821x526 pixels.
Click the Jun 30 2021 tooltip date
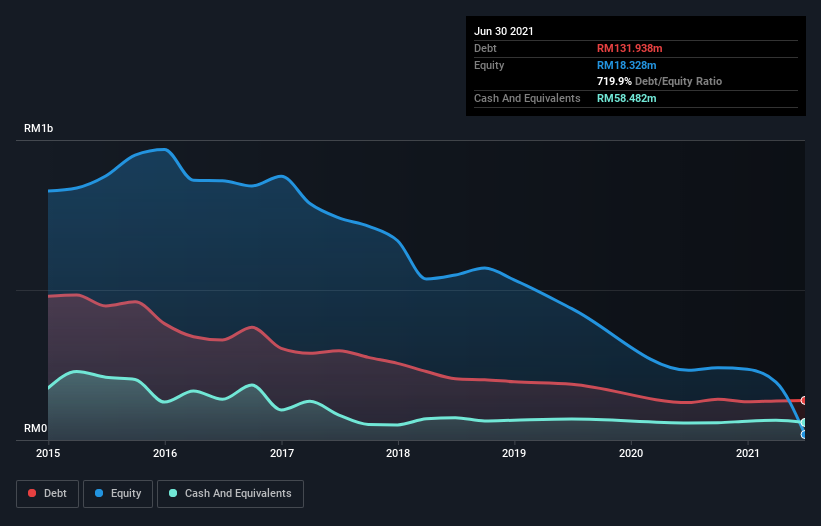click(x=504, y=31)
